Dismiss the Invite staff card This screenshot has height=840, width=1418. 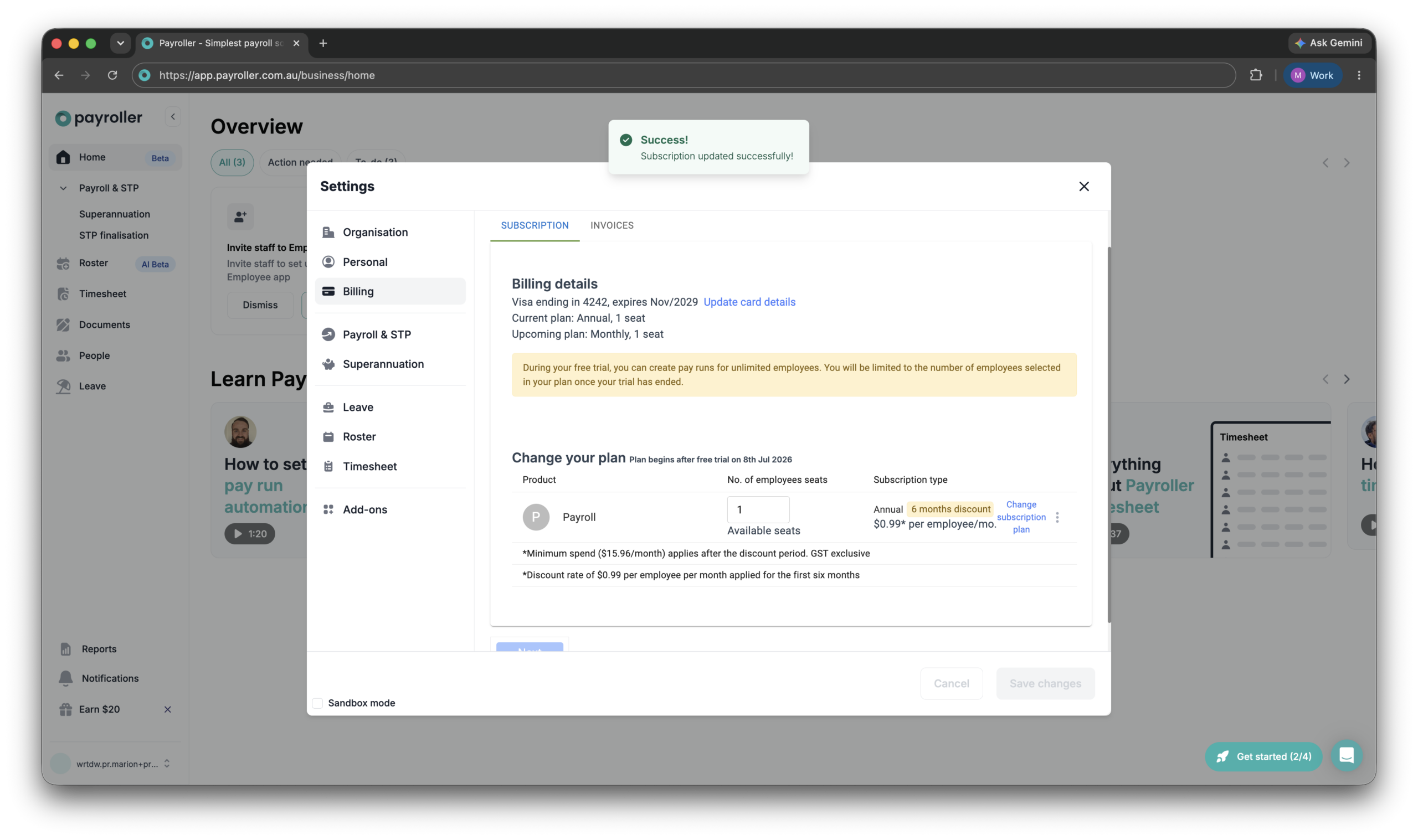click(260, 305)
